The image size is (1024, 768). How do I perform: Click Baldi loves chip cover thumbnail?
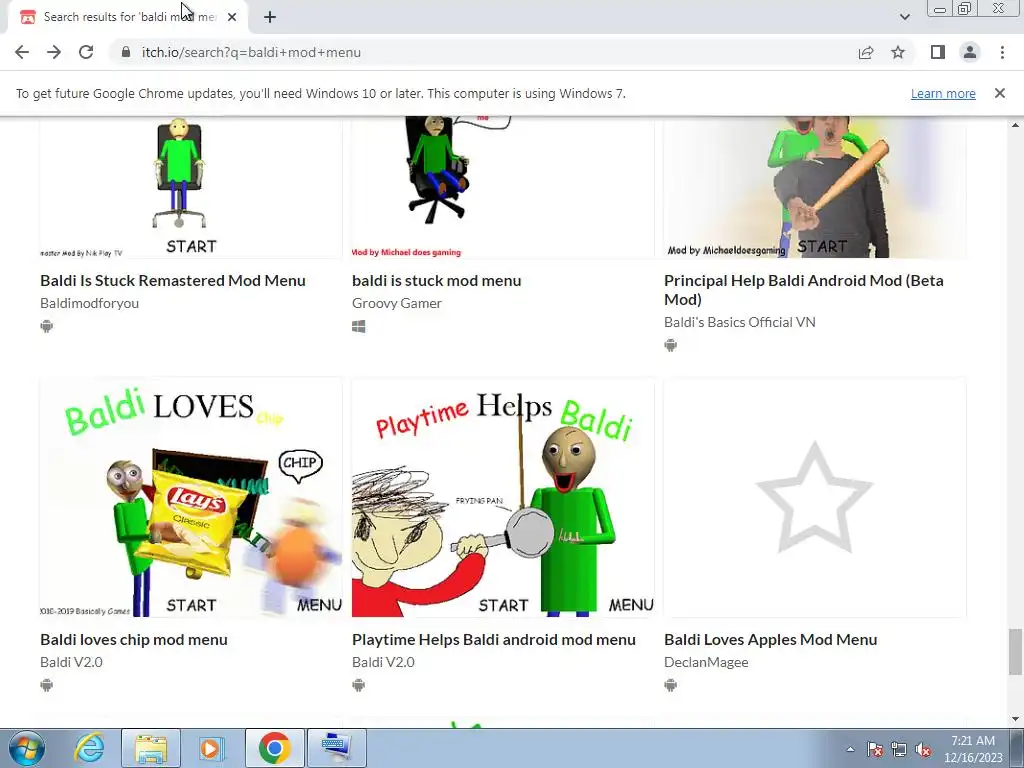click(191, 497)
